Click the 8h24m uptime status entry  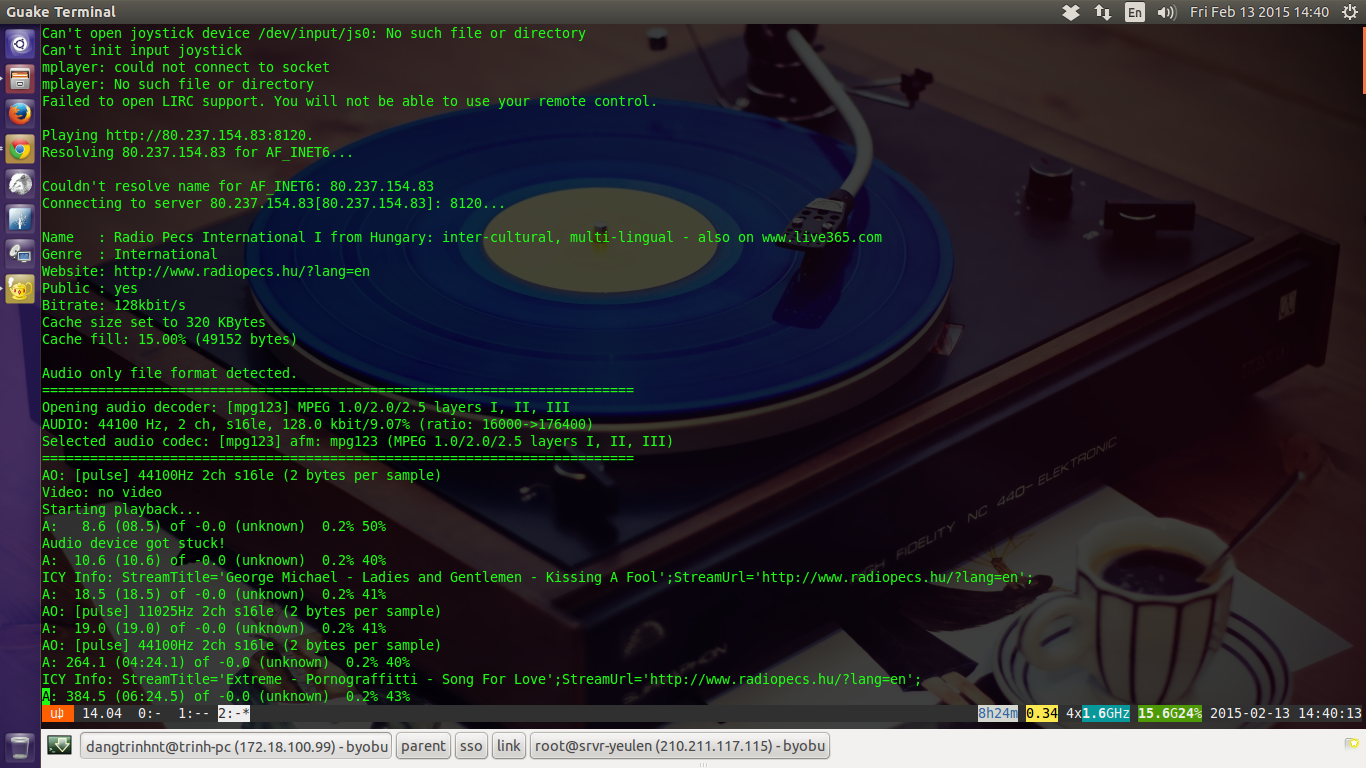998,713
